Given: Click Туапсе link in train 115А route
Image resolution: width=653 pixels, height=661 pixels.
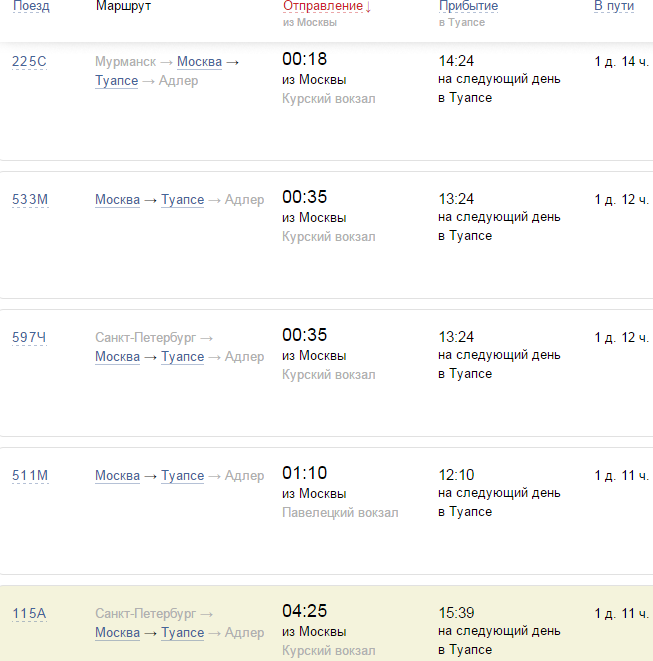Looking at the screenshot, I should coord(182,633).
